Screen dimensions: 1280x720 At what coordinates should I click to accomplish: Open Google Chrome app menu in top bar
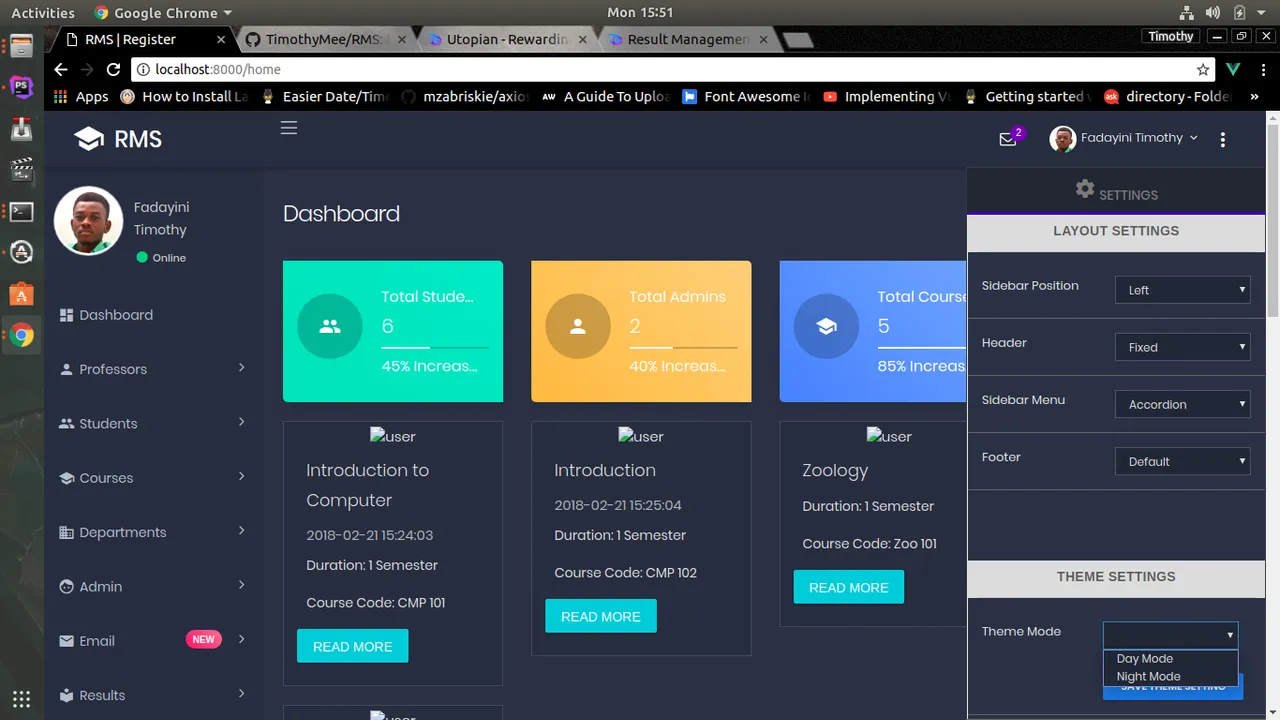(x=163, y=13)
